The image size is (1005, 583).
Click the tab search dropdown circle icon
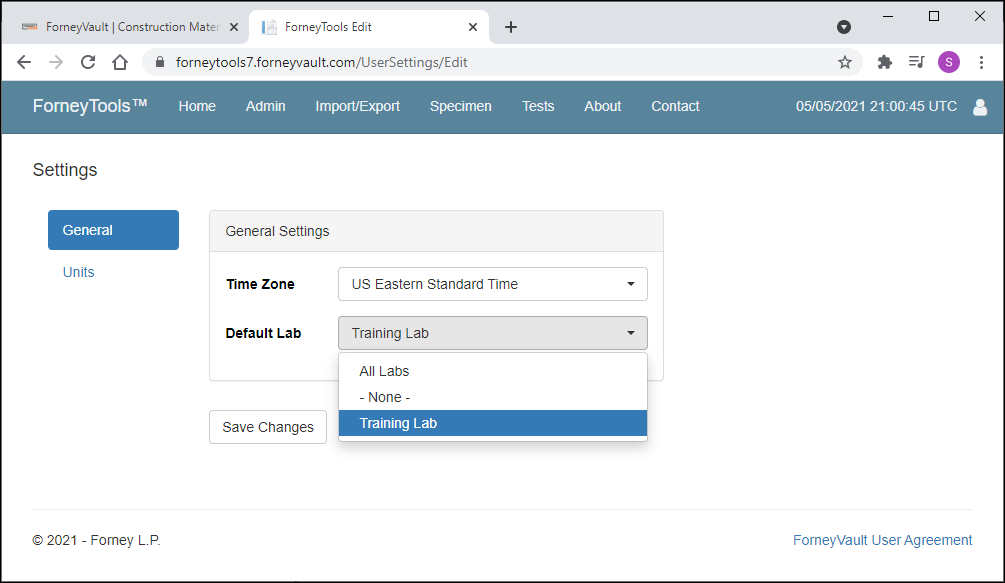coord(843,27)
